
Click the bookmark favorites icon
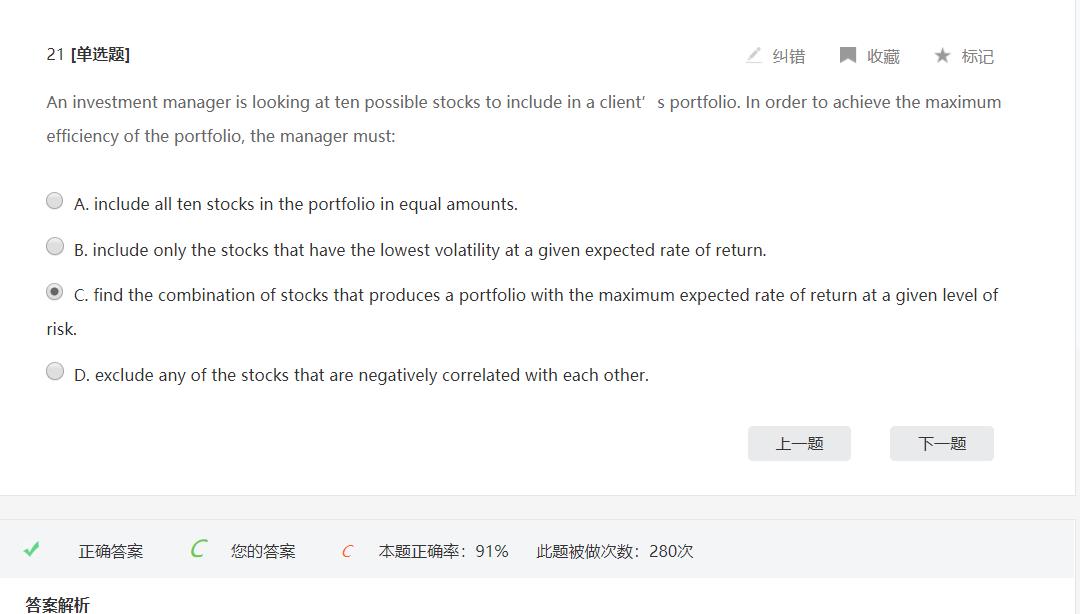pyautogui.click(x=848, y=55)
